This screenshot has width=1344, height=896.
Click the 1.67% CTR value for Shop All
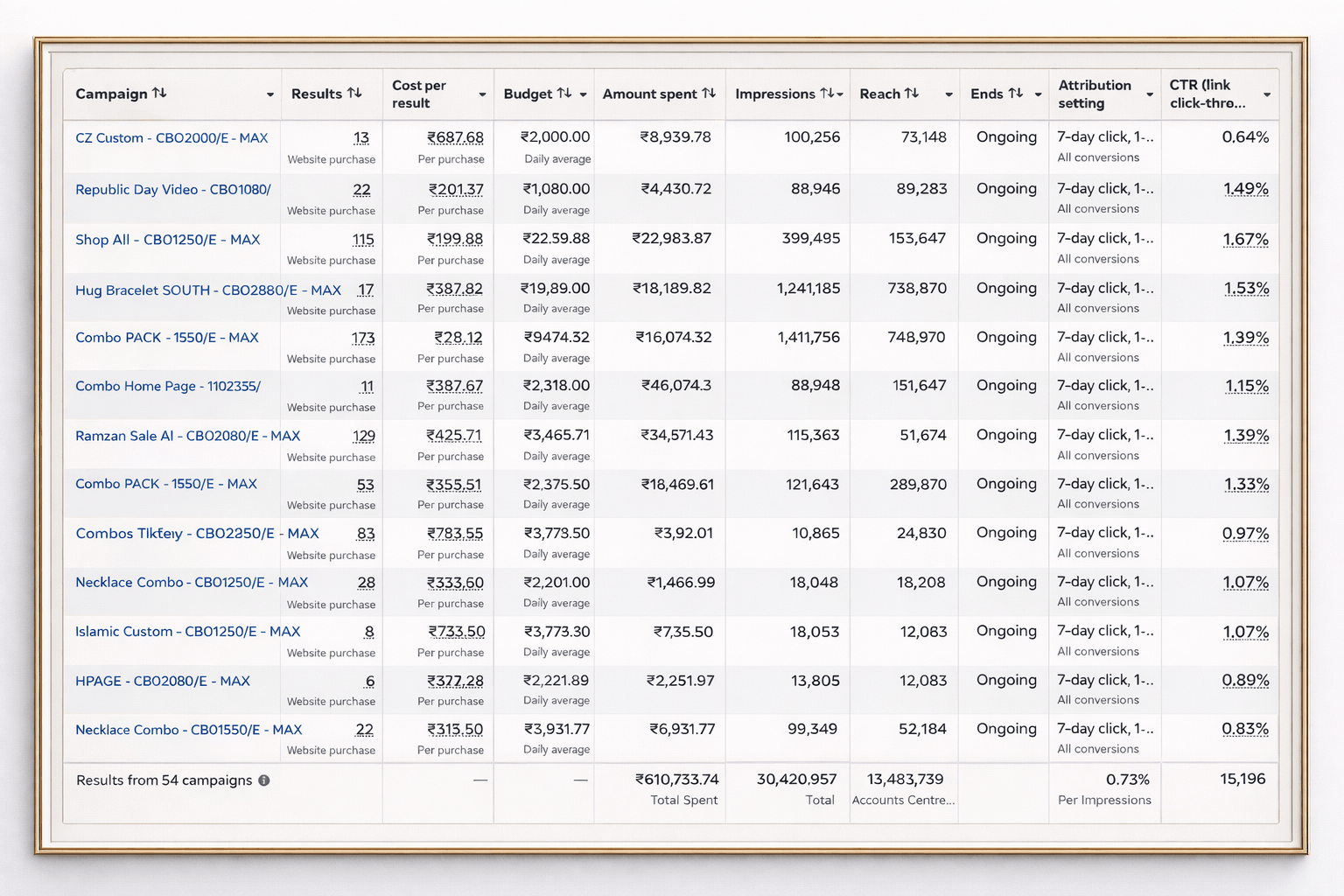click(x=1245, y=240)
